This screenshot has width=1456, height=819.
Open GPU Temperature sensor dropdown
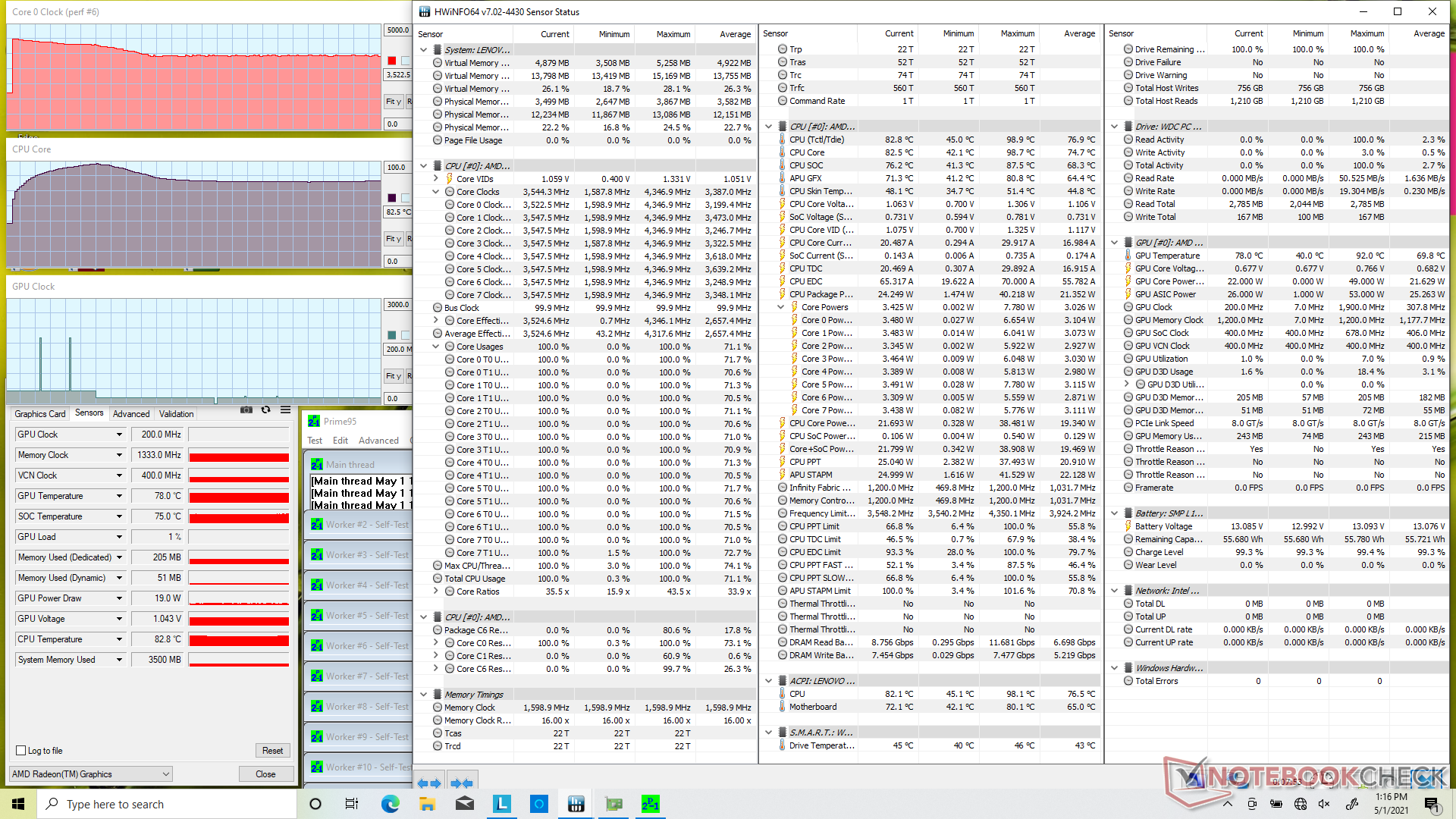119,496
